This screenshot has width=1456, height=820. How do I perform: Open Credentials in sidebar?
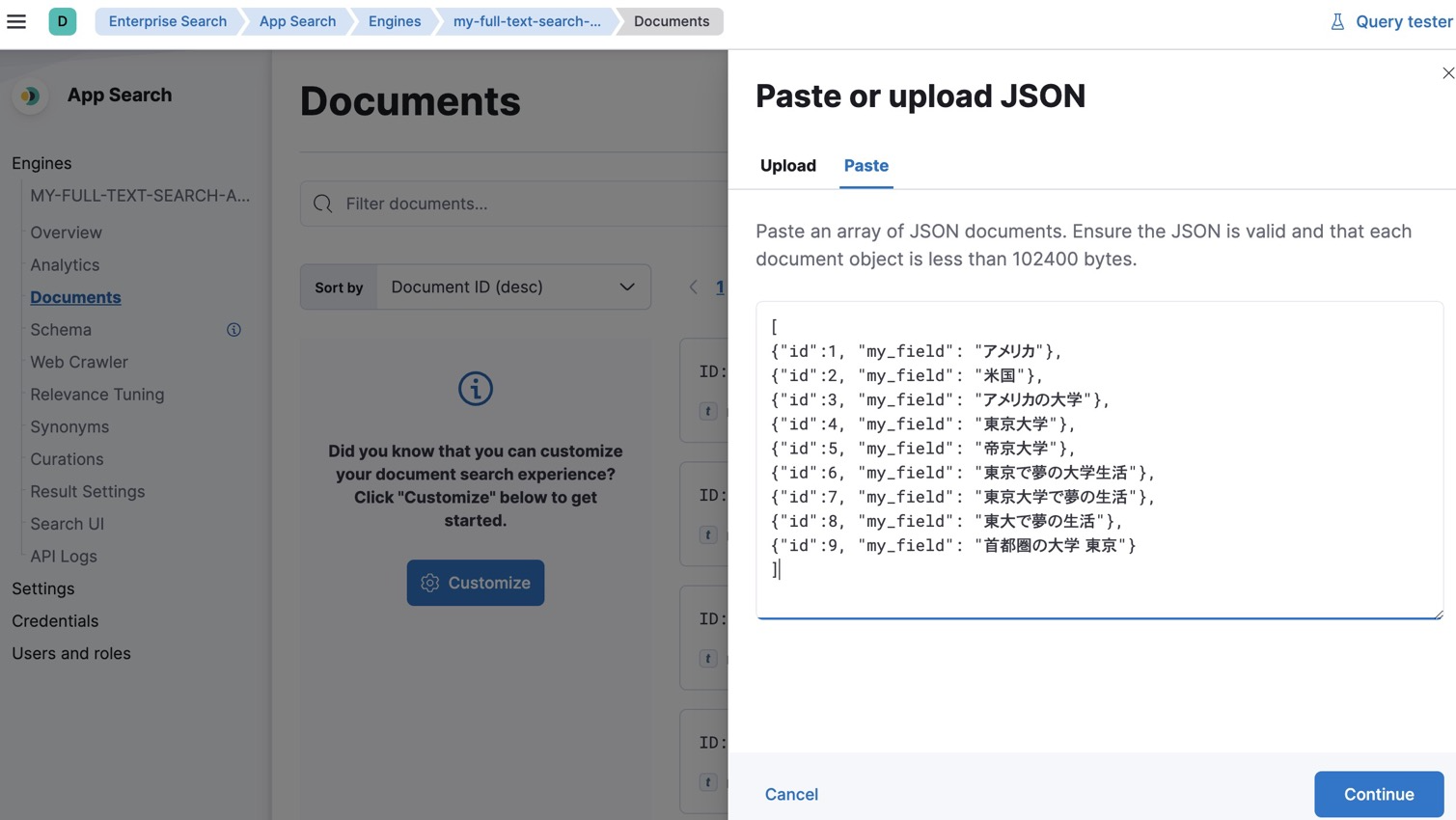click(55, 621)
